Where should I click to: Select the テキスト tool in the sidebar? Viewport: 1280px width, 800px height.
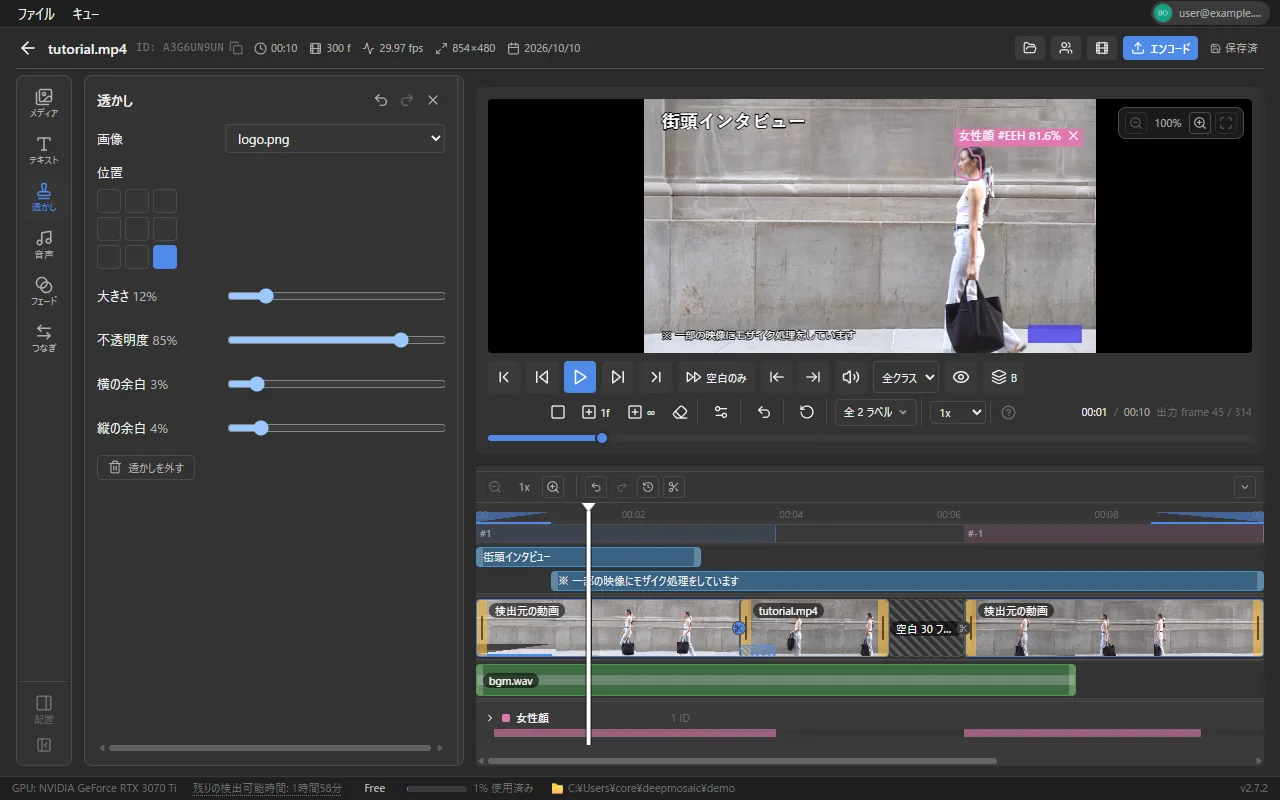(x=44, y=150)
